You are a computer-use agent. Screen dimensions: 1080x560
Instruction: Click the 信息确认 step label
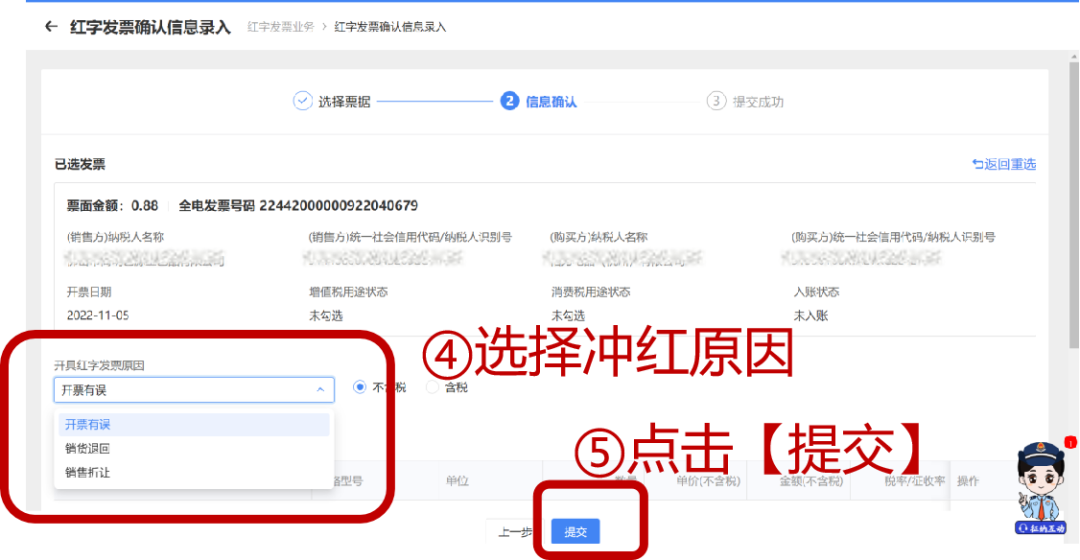pyautogui.click(x=551, y=101)
